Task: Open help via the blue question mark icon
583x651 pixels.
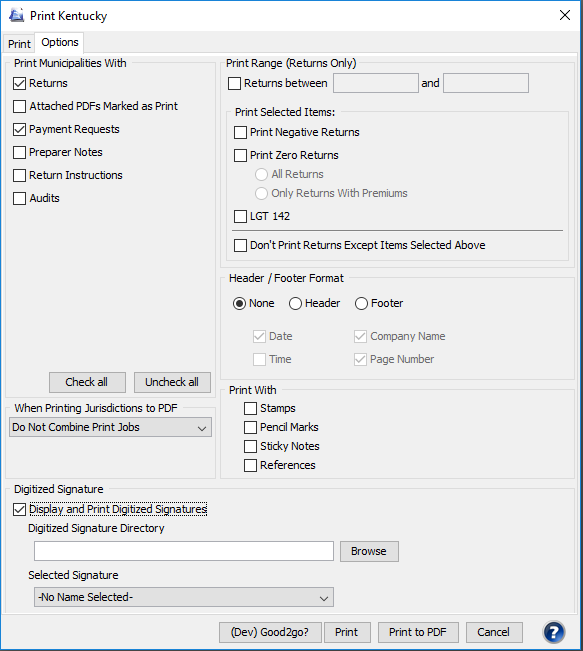Action: coord(554,631)
